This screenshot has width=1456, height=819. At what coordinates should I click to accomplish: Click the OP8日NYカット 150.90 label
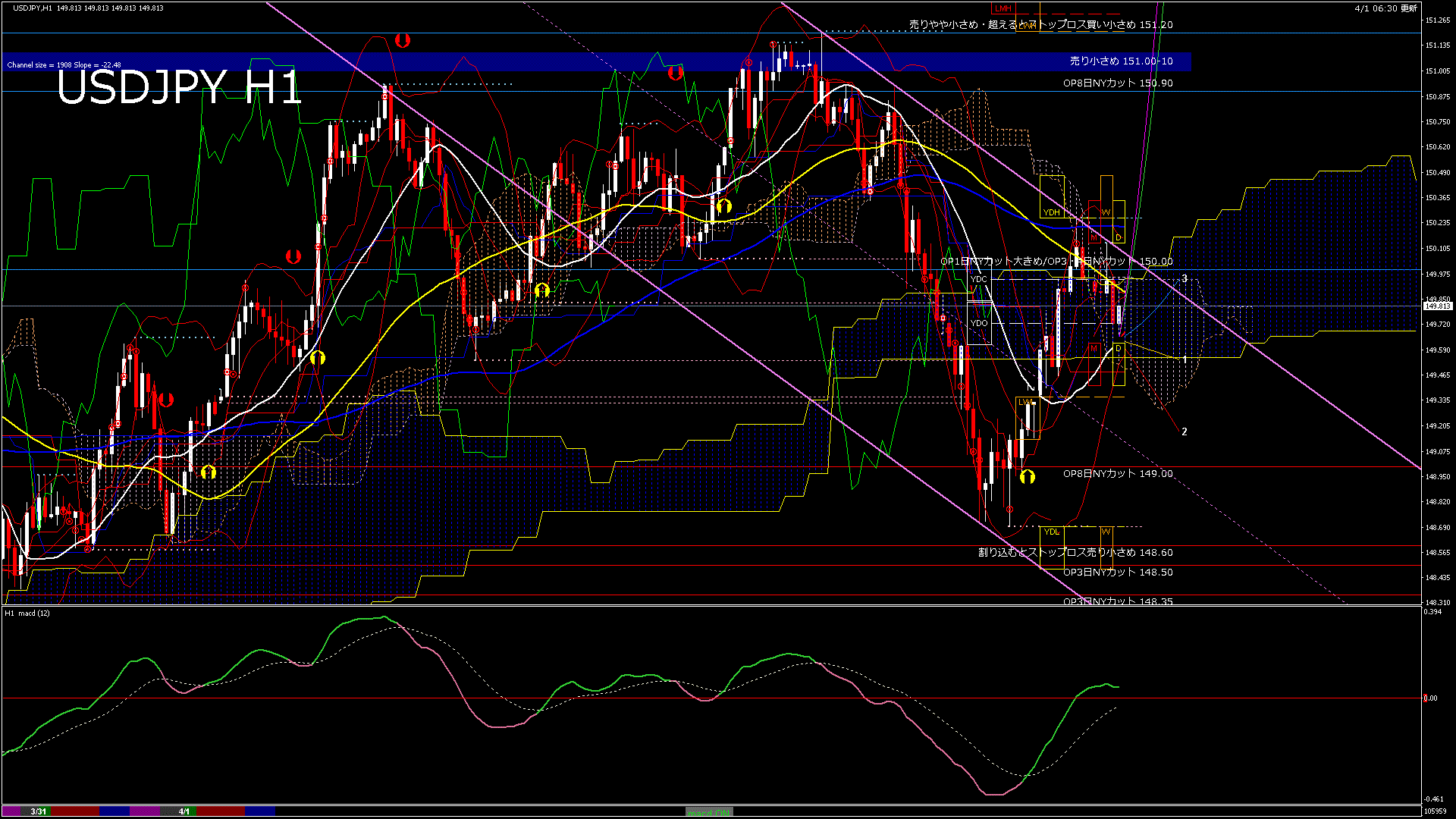pyautogui.click(x=1117, y=83)
